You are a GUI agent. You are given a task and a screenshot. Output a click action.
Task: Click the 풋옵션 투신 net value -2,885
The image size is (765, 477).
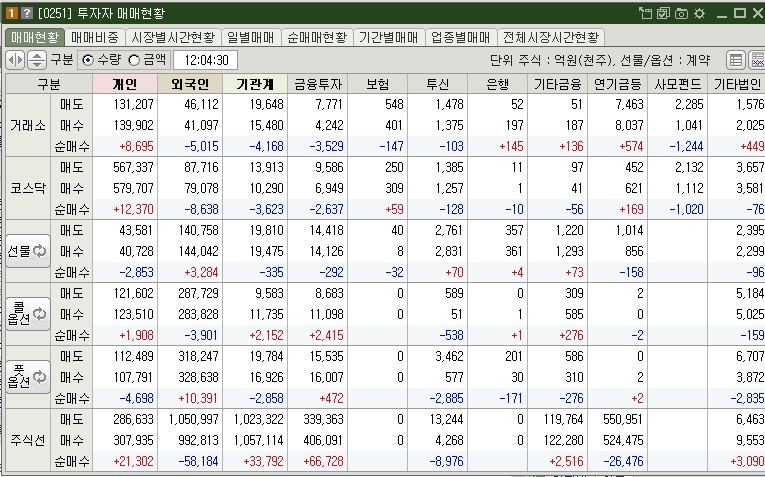446,398
